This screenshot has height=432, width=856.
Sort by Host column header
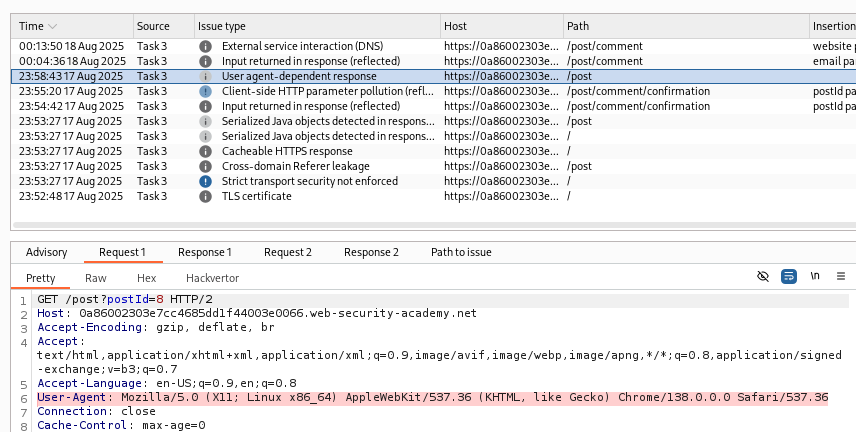(502, 26)
